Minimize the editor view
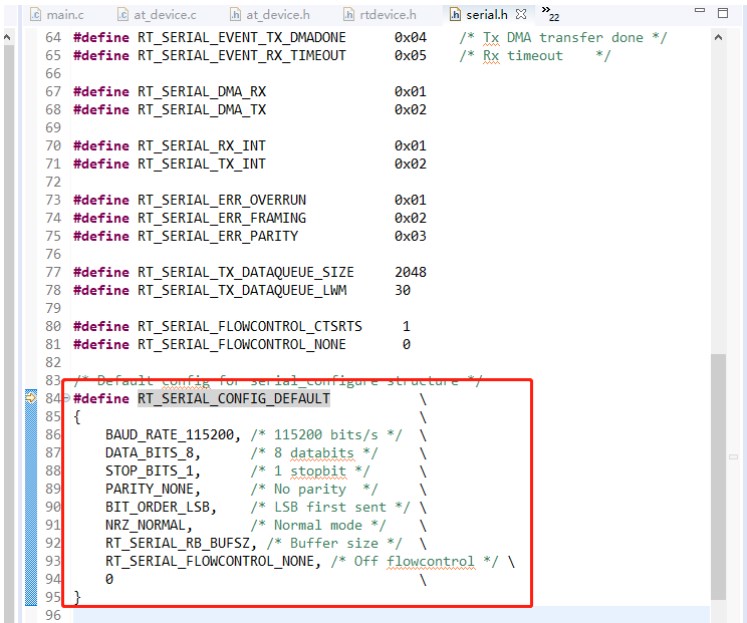Image resolution: width=747 pixels, height=623 pixels. [699, 10]
